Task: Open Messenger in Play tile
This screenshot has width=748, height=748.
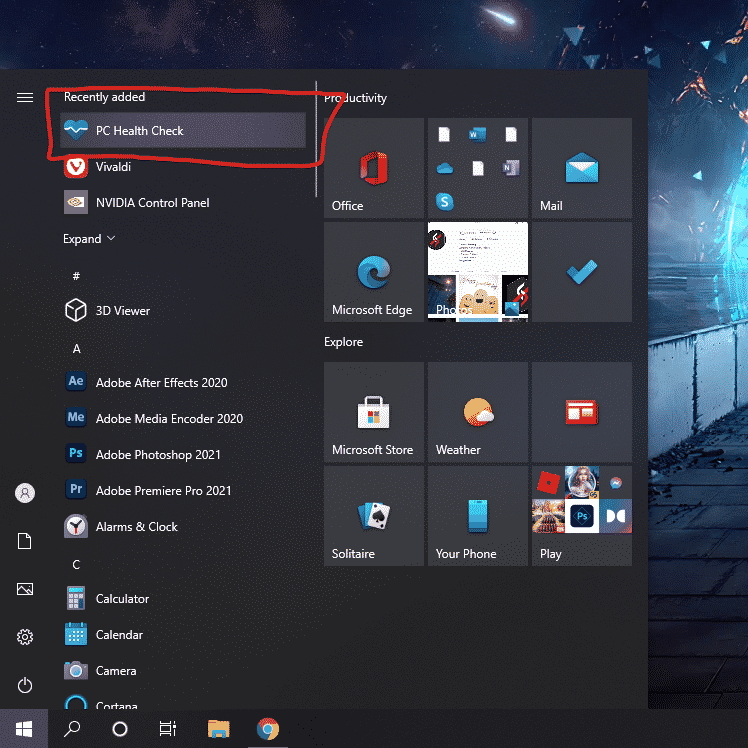Action: (x=616, y=483)
